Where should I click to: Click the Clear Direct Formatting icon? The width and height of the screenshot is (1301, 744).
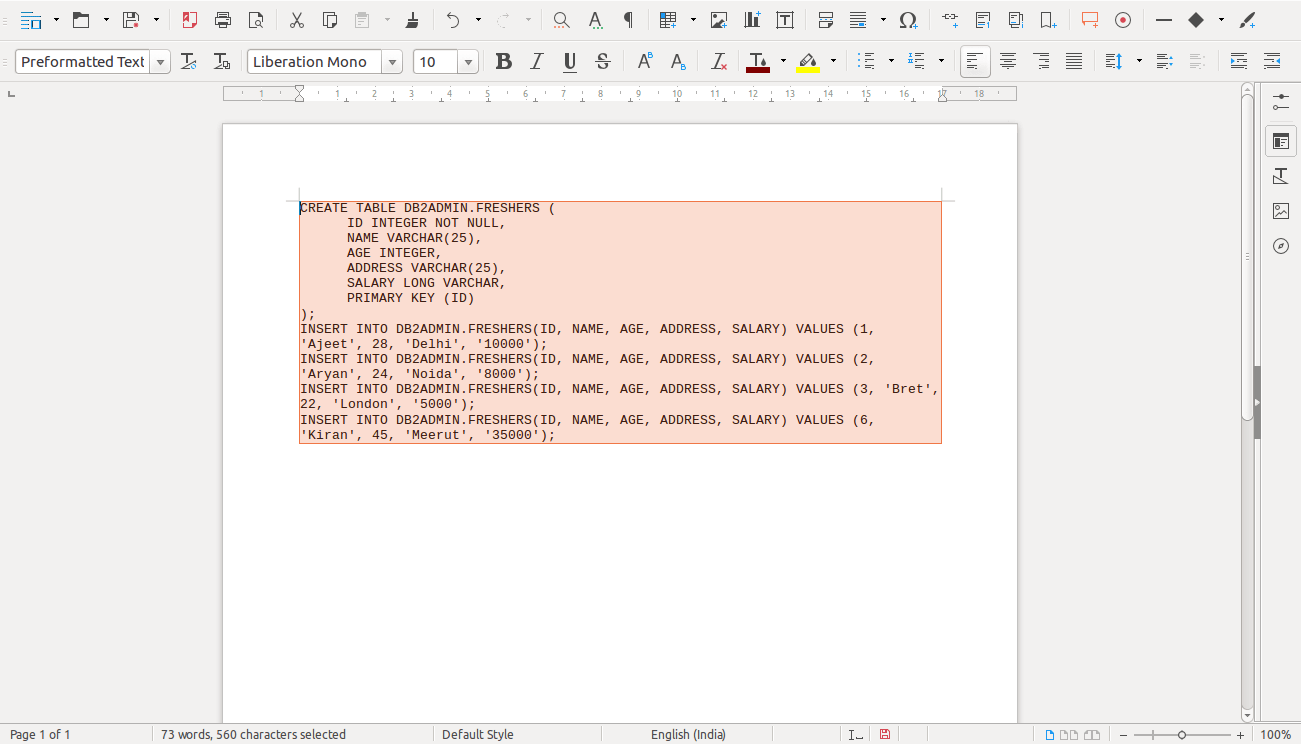718,62
